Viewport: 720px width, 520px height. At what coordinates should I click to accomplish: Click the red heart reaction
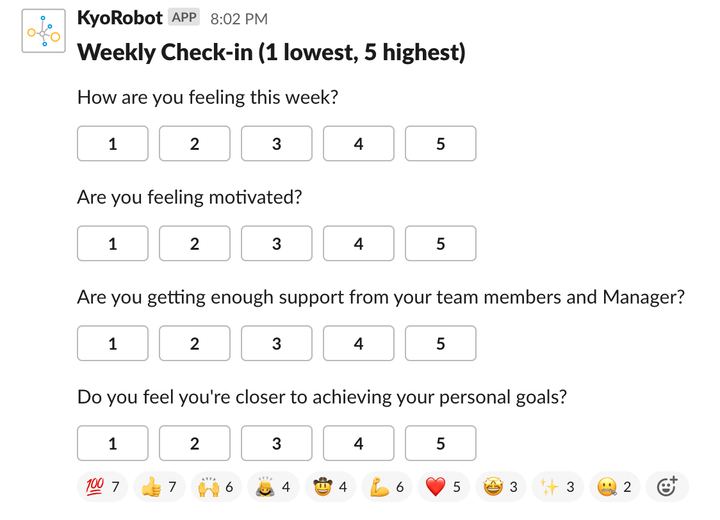pyautogui.click(x=443, y=487)
